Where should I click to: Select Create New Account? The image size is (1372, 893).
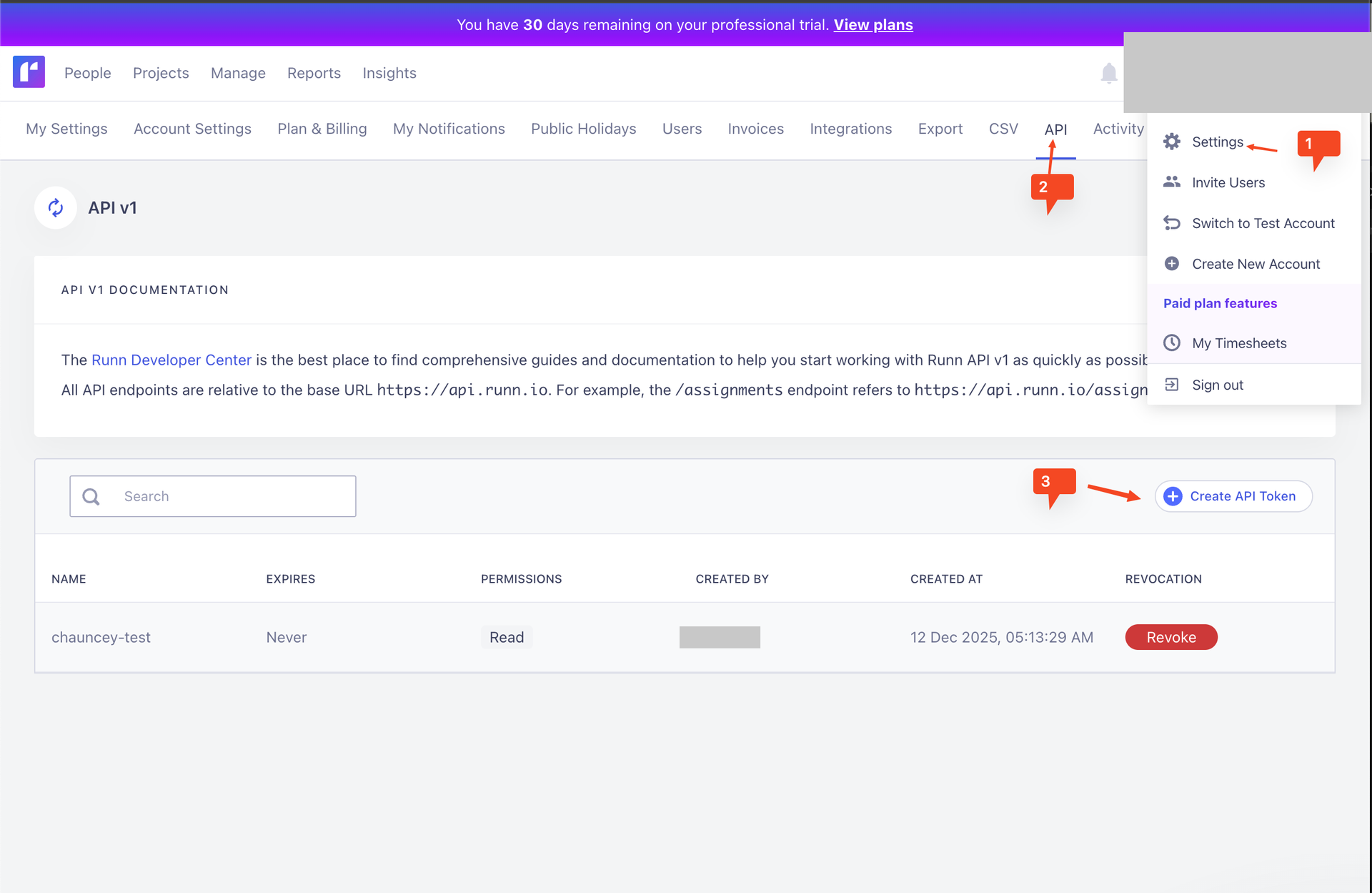1256,264
